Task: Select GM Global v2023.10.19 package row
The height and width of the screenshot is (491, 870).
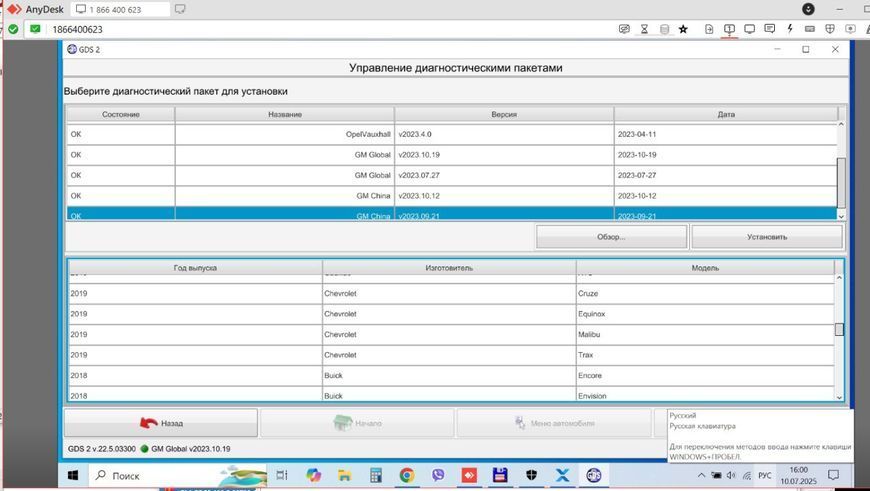Action: coord(452,155)
